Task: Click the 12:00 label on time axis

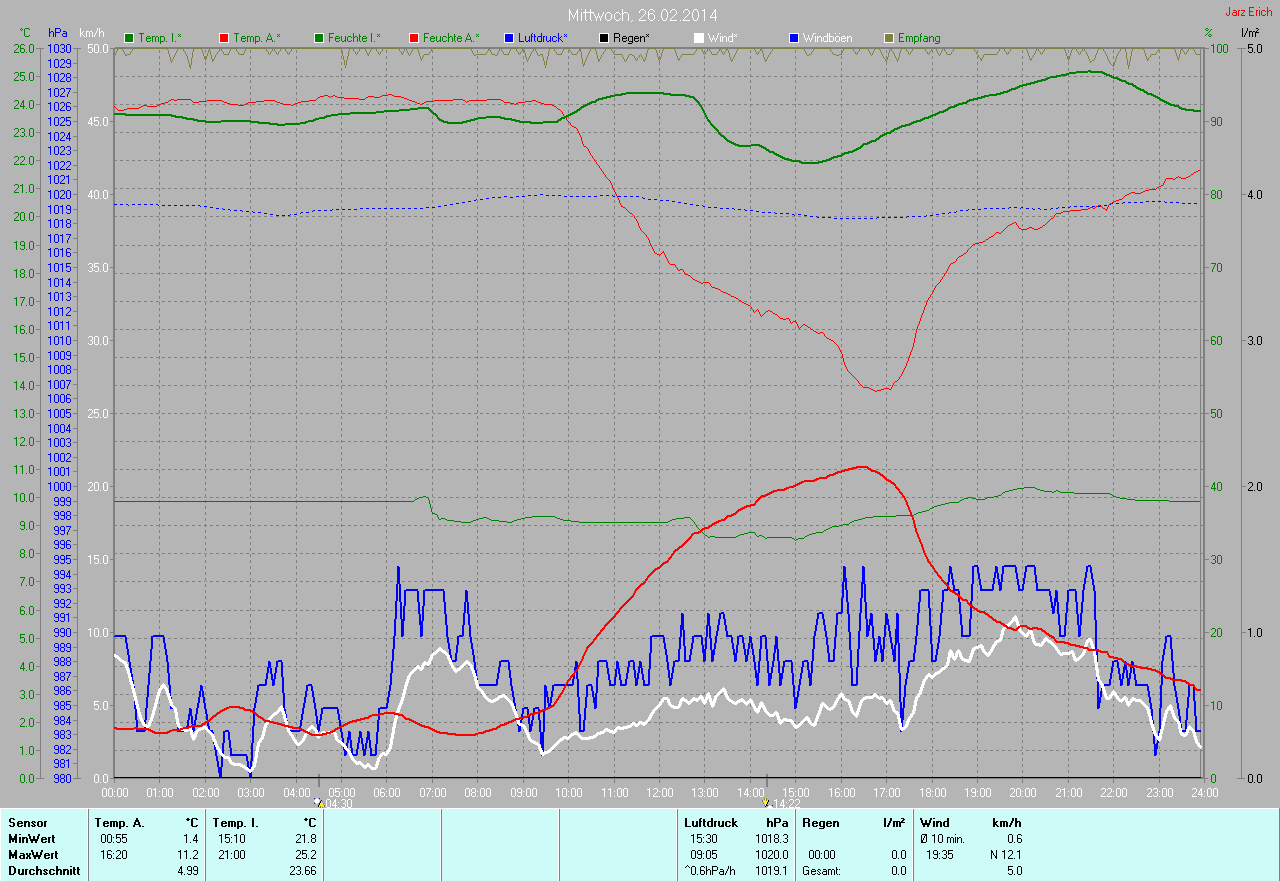Action: click(659, 792)
